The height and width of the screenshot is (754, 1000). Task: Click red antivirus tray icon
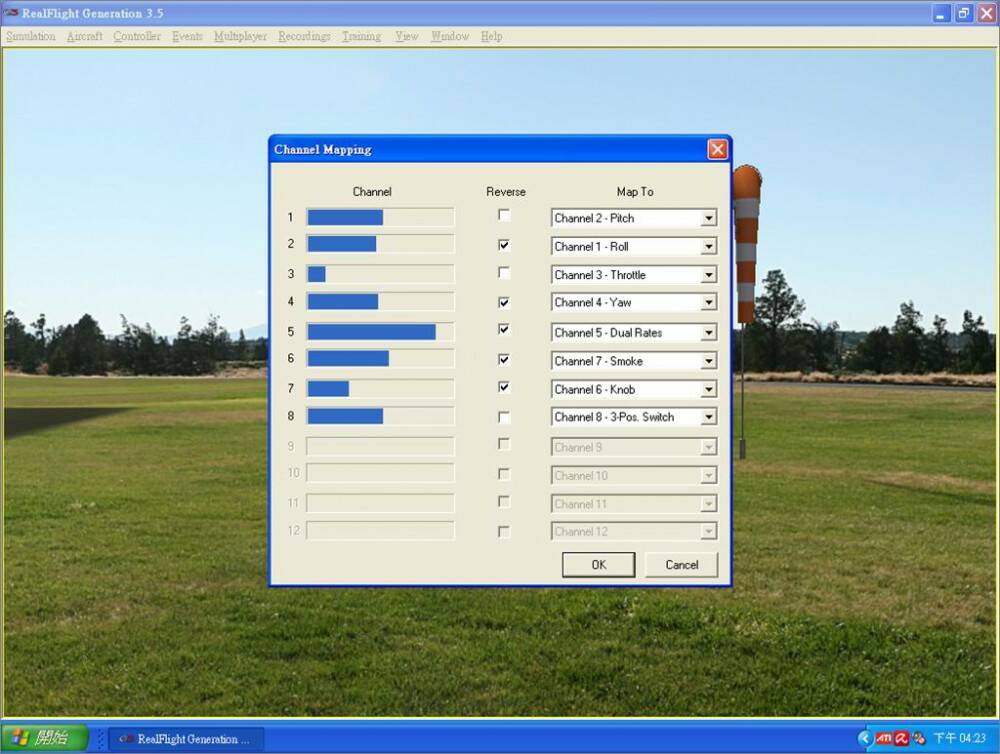901,739
